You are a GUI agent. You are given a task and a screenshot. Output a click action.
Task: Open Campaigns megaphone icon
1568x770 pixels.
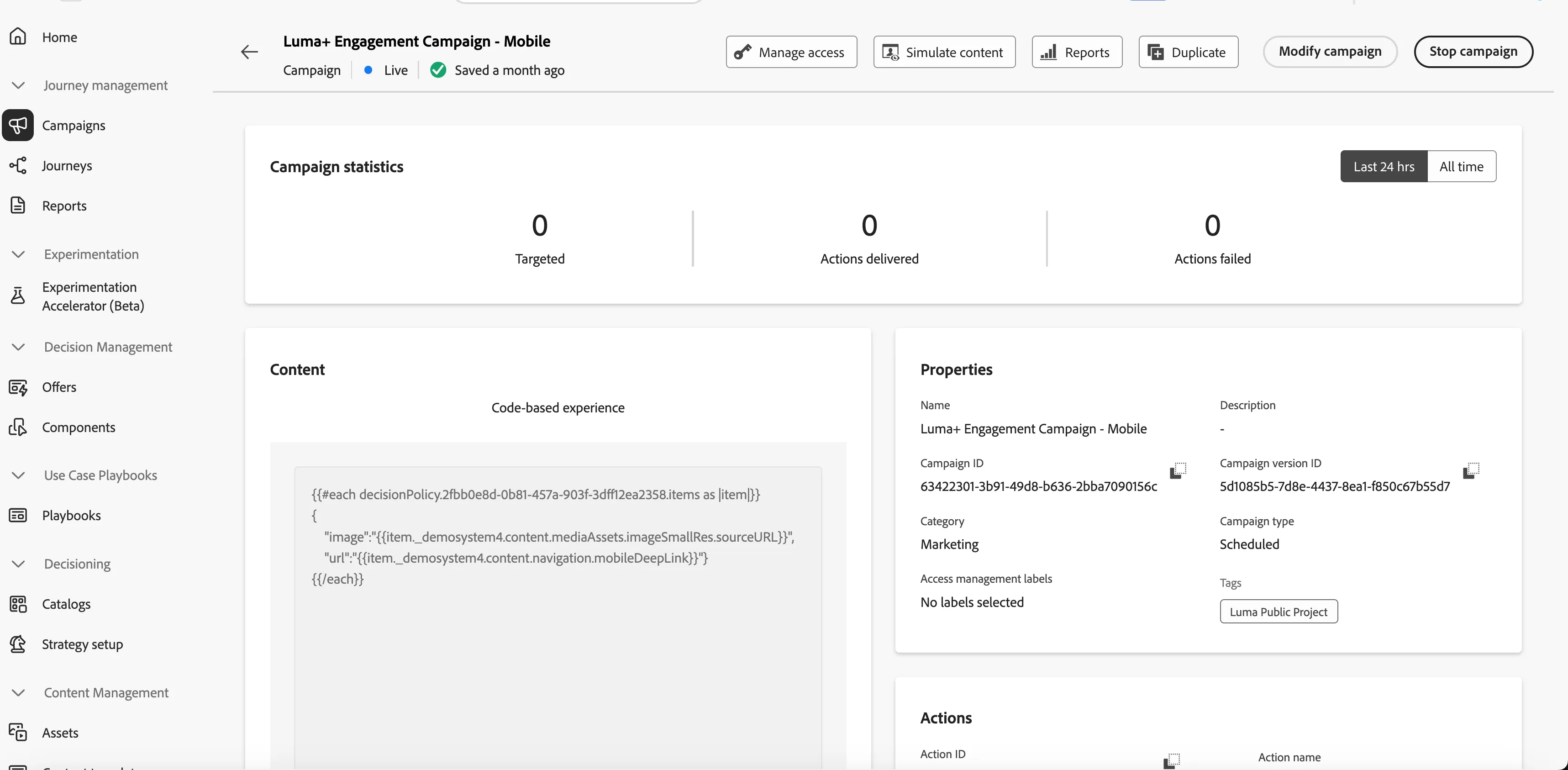point(18,126)
